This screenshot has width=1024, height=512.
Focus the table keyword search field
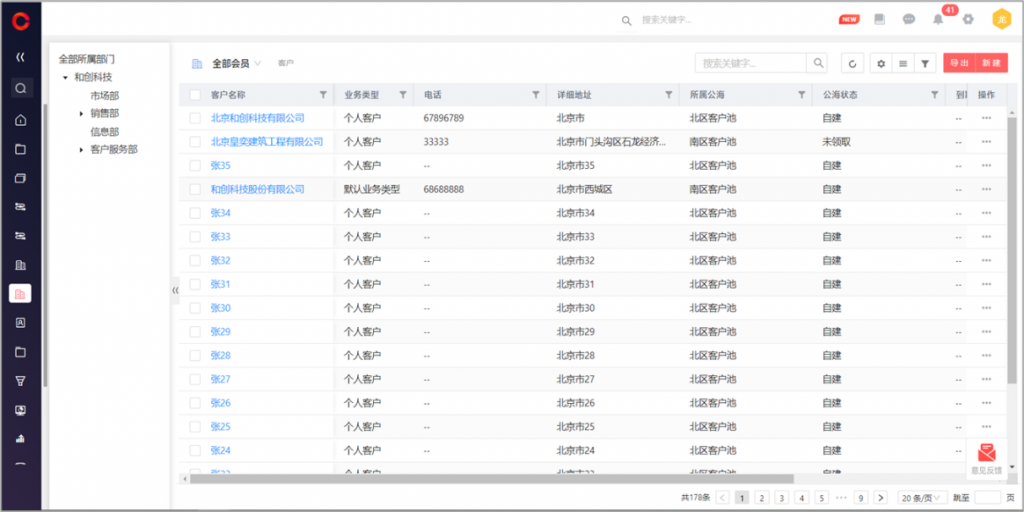point(752,63)
